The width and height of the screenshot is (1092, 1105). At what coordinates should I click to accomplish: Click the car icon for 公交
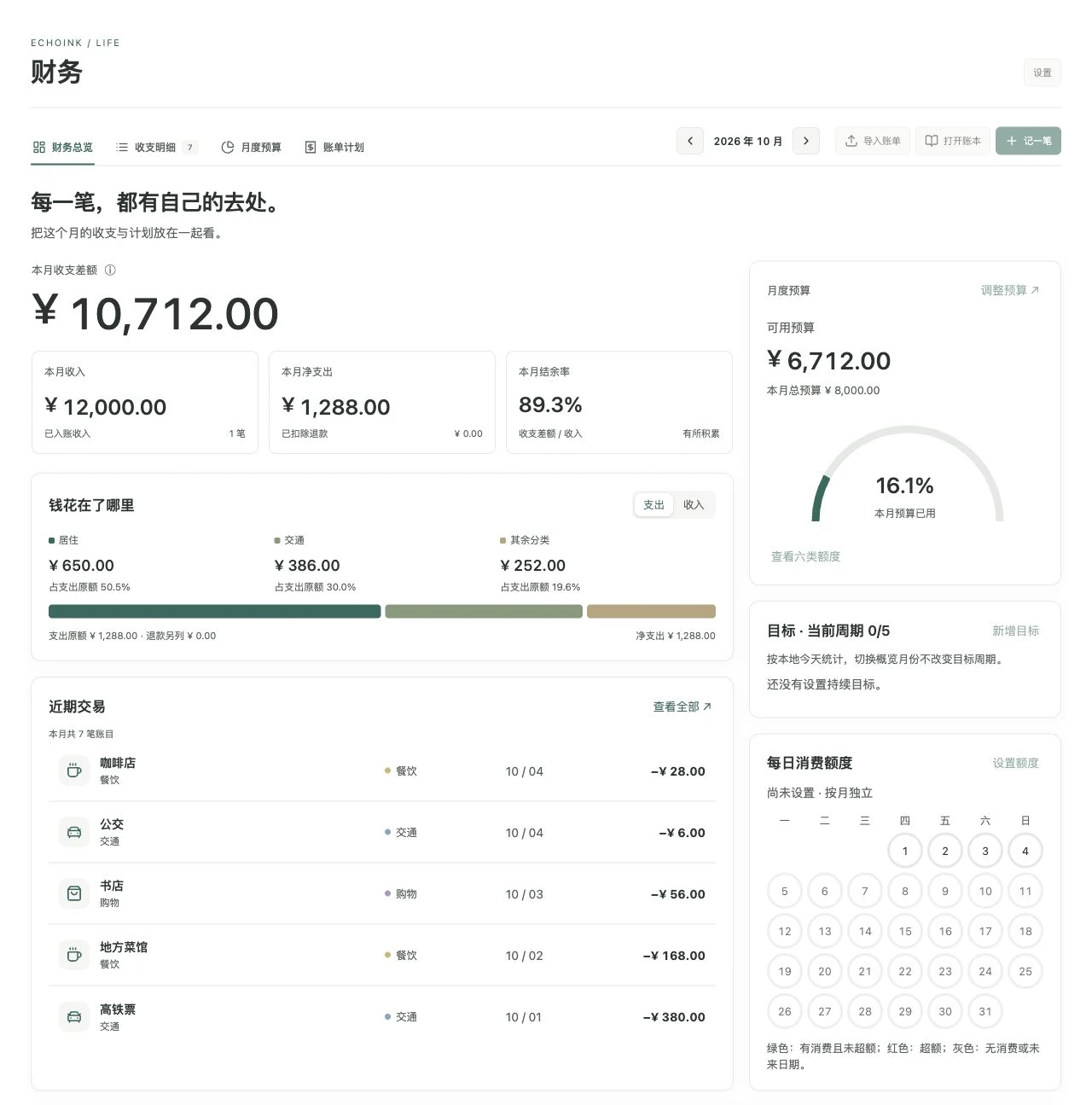click(74, 832)
